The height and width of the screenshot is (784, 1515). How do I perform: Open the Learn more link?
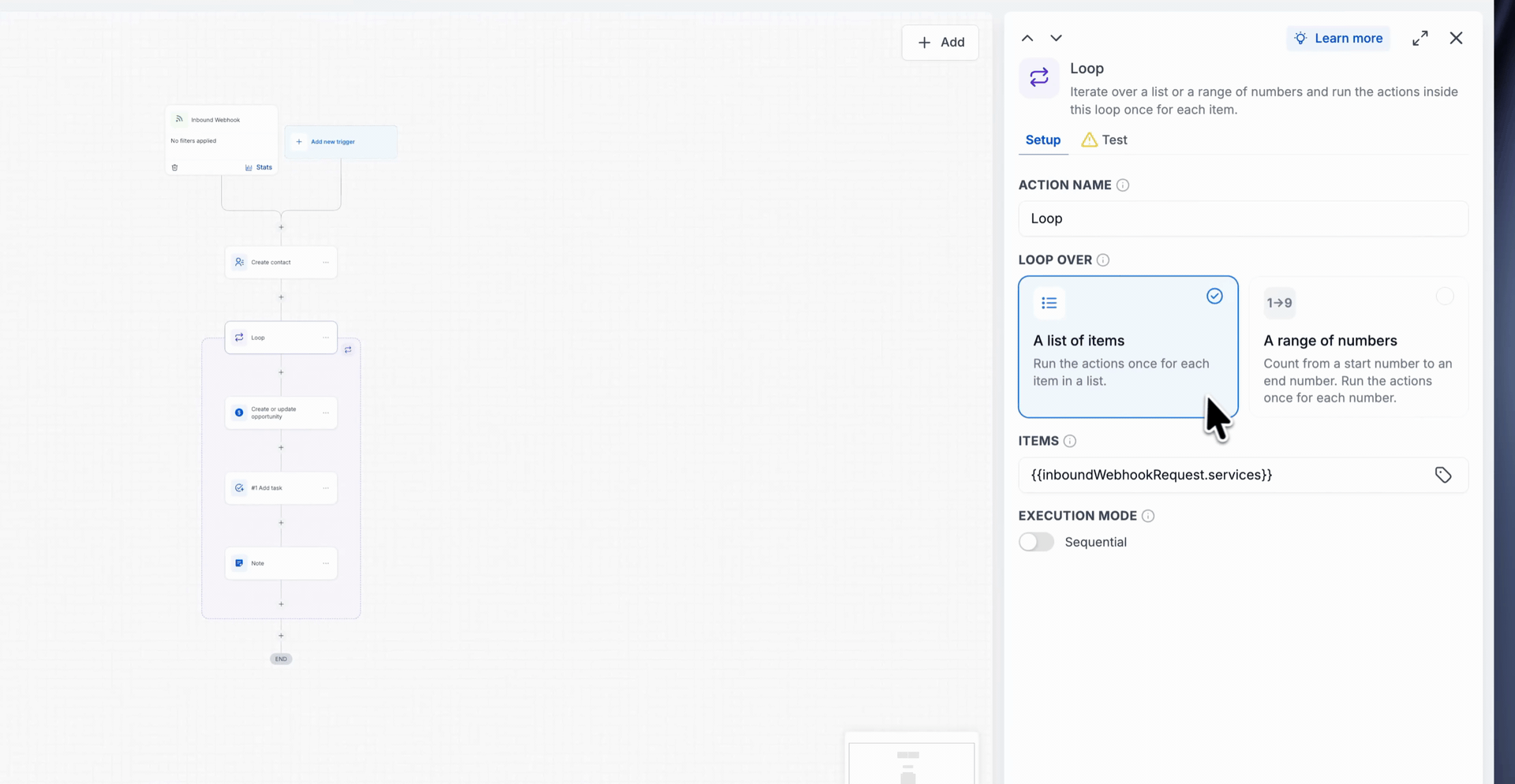tap(1338, 38)
